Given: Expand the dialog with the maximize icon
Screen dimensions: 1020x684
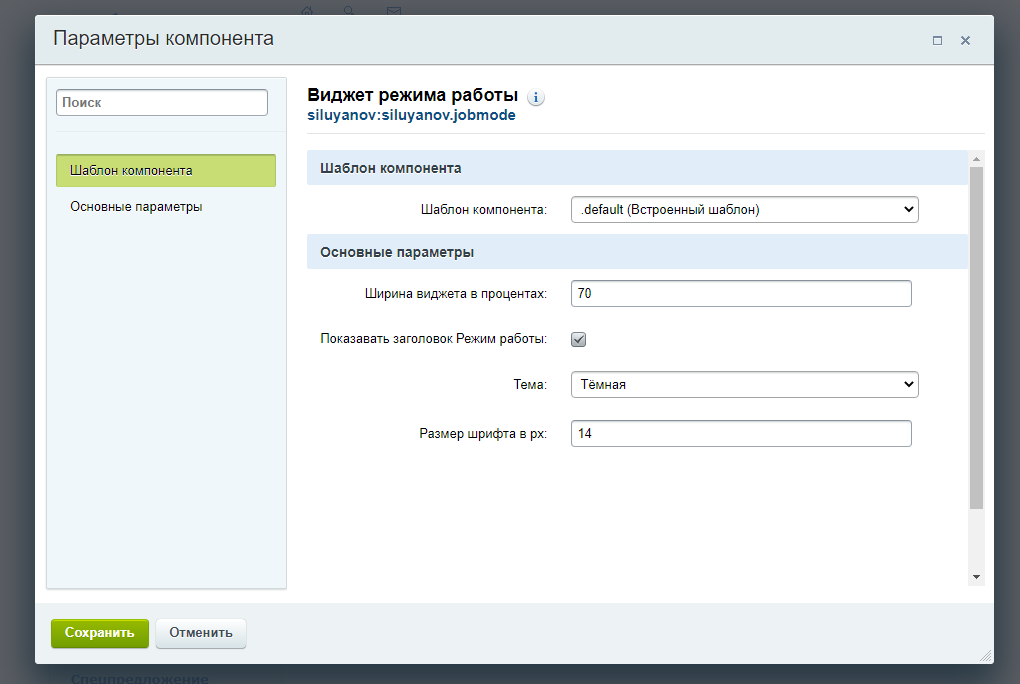Looking at the screenshot, I should click(x=937, y=40).
